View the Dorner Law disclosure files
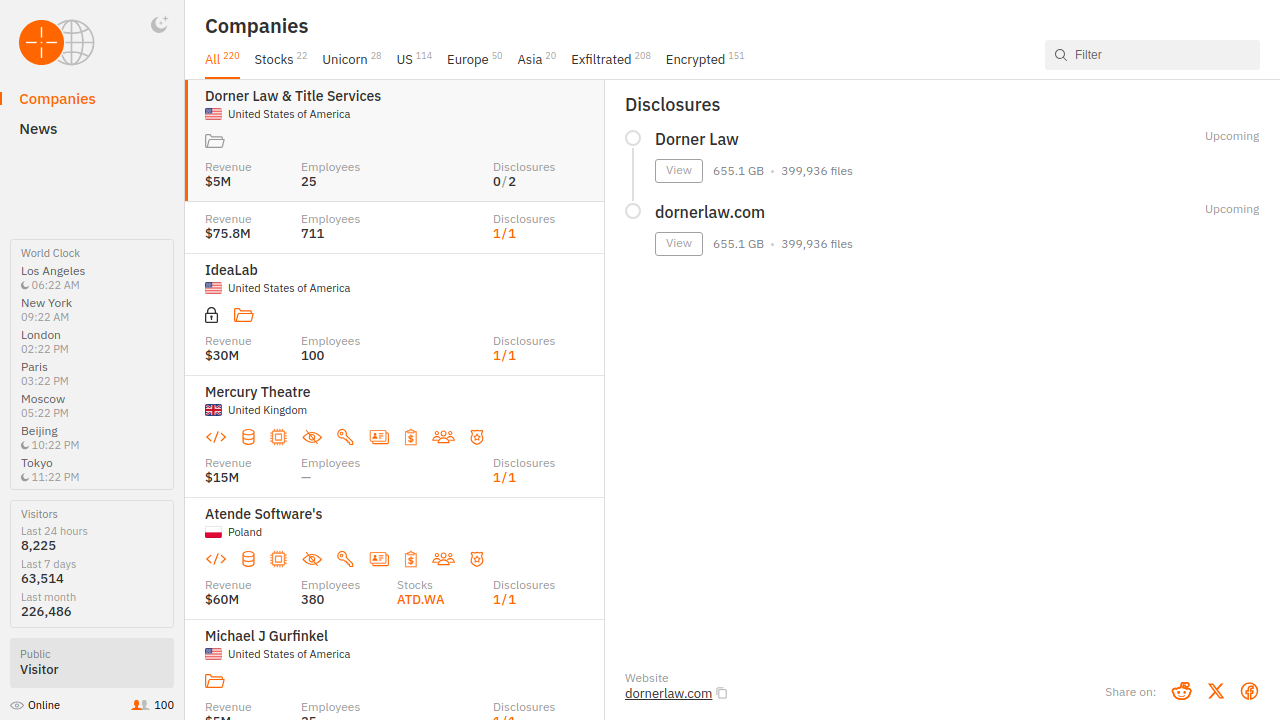The height and width of the screenshot is (720, 1280). point(678,171)
